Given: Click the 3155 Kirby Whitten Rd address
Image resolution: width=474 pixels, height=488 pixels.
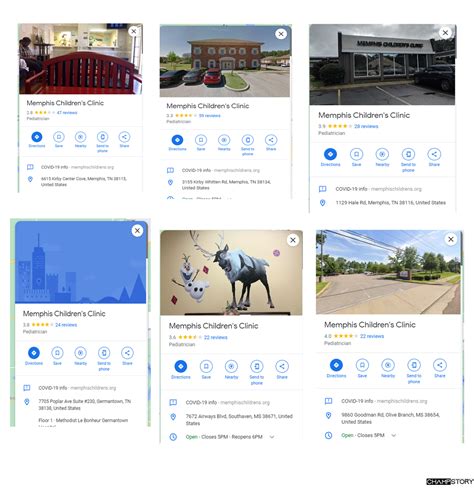Looking at the screenshot, I should pos(226,185).
